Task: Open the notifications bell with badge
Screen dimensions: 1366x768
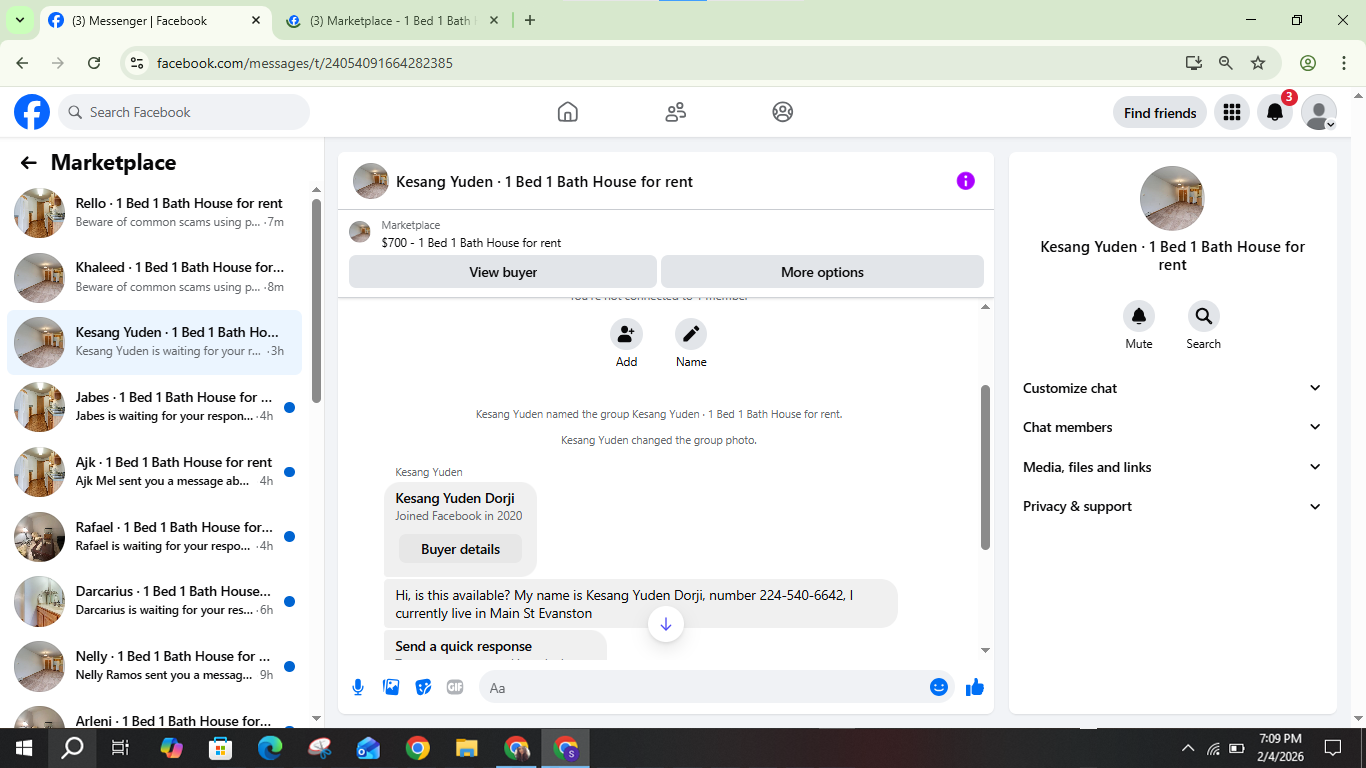Action: [x=1275, y=113]
